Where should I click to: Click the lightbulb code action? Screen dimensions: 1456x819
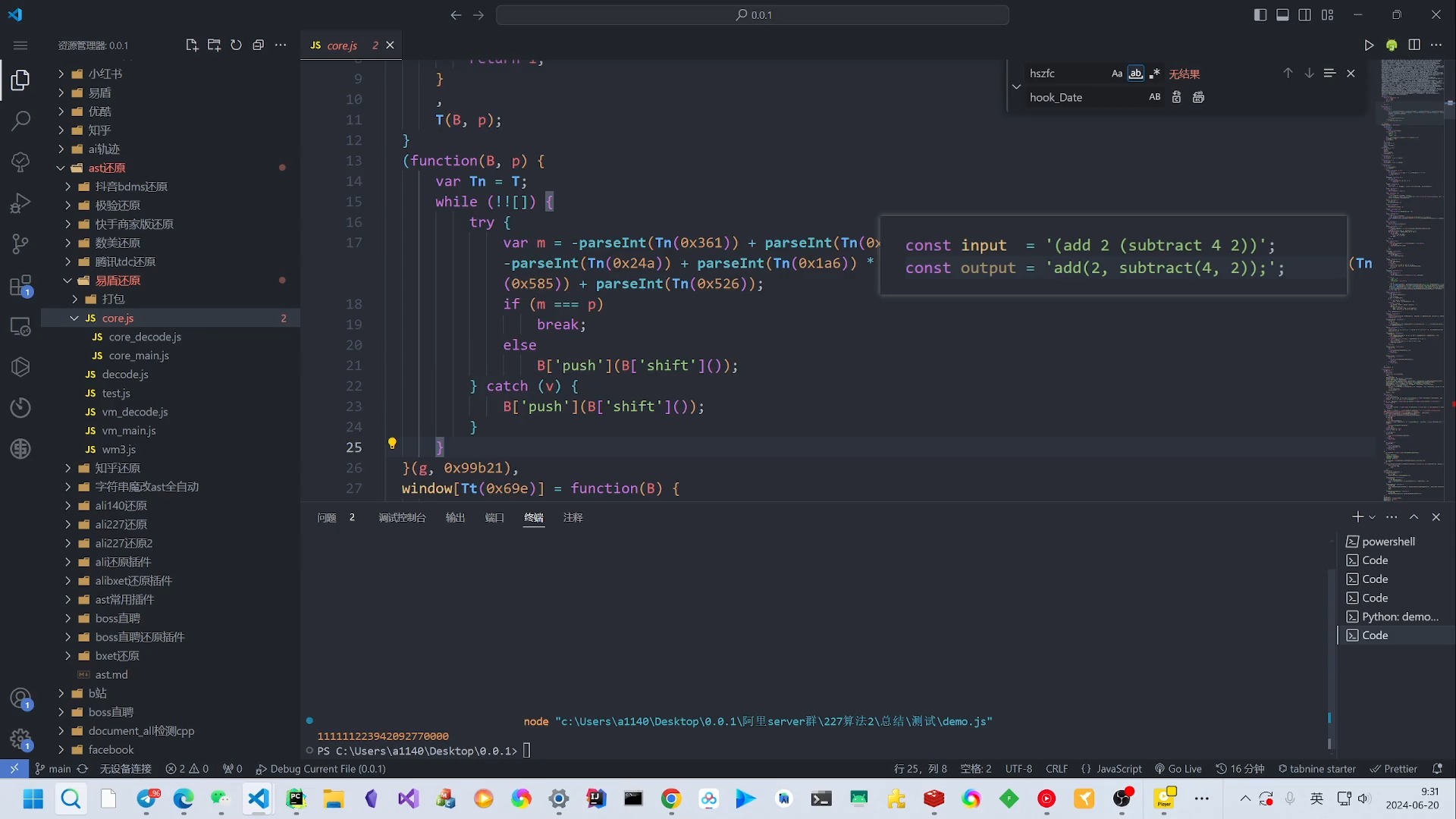[x=392, y=444]
